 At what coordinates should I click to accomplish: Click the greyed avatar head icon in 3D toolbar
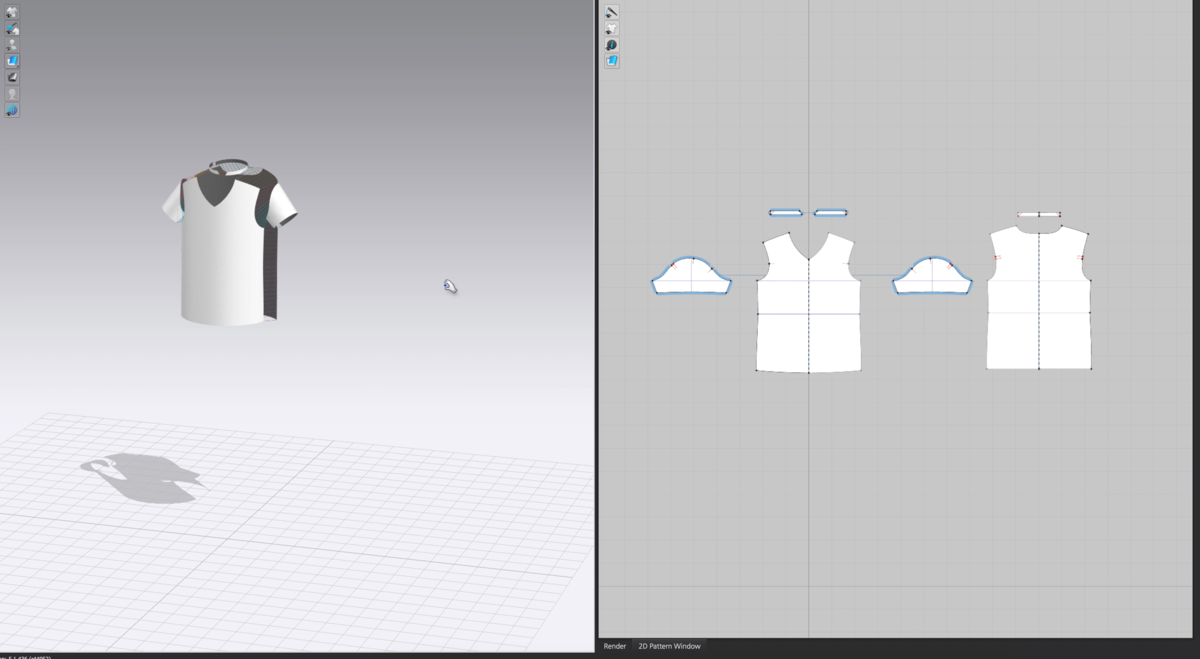click(12, 94)
